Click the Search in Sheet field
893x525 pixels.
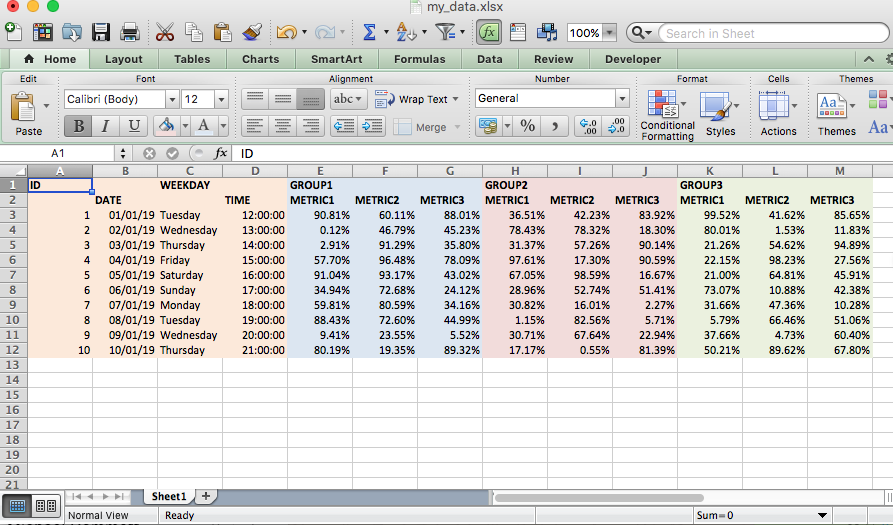tap(773, 33)
